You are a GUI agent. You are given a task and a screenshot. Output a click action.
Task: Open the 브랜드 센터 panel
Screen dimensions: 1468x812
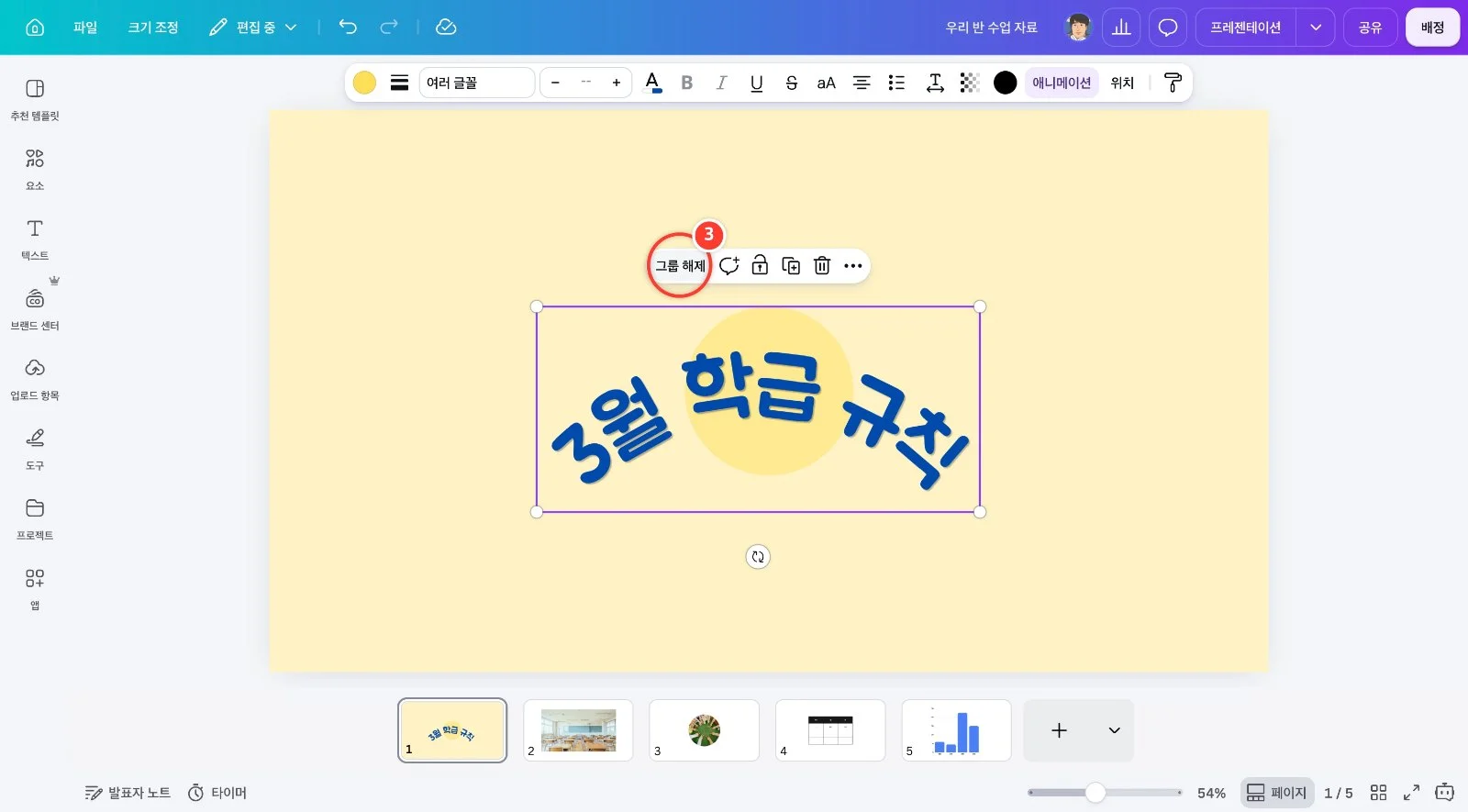[35, 309]
